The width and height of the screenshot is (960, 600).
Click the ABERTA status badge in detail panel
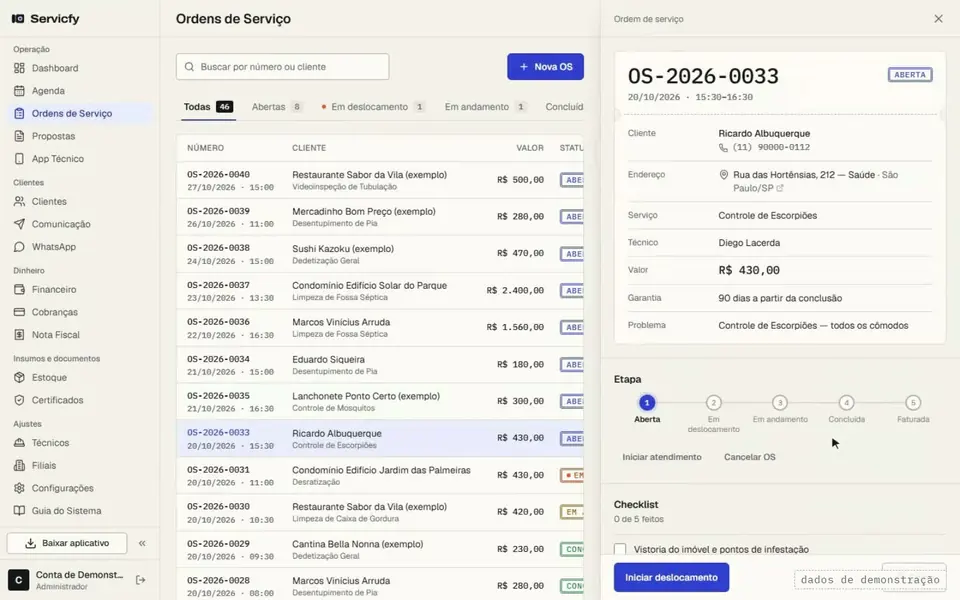point(910,75)
